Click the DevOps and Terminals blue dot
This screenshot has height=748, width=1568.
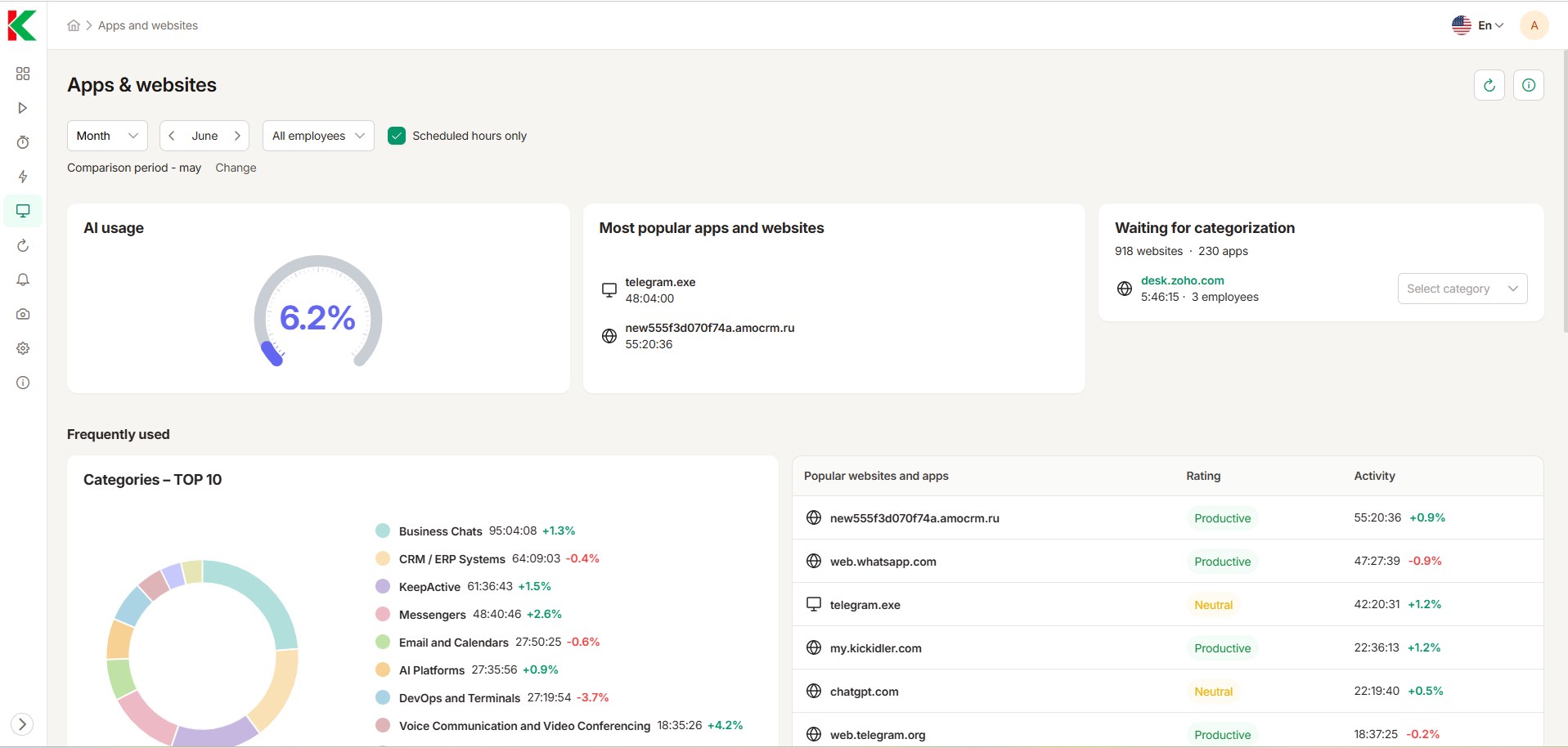383,697
